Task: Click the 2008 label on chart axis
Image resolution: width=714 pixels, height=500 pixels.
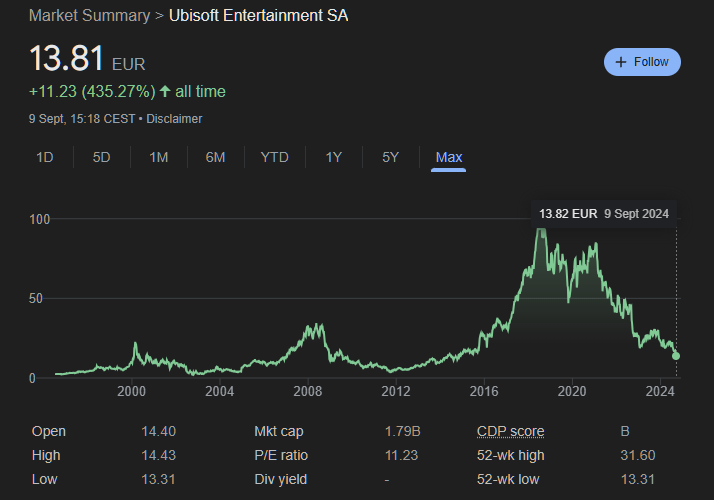Action: (307, 391)
